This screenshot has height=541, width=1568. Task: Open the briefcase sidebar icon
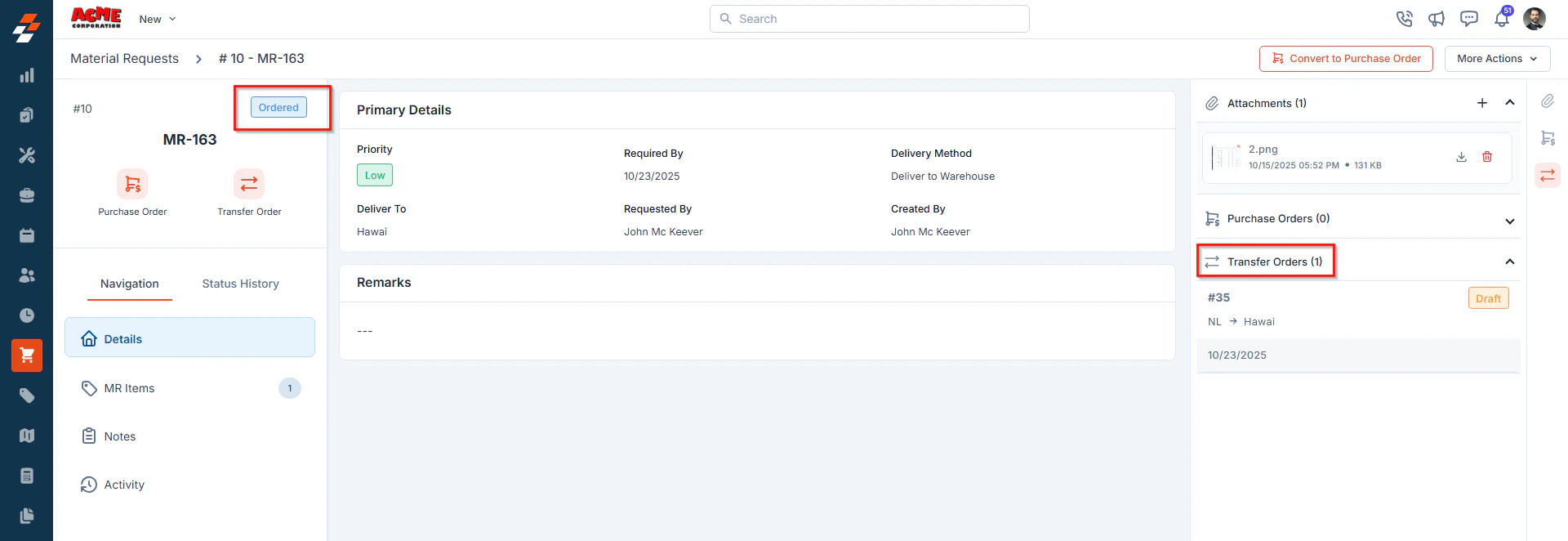pyautogui.click(x=27, y=195)
